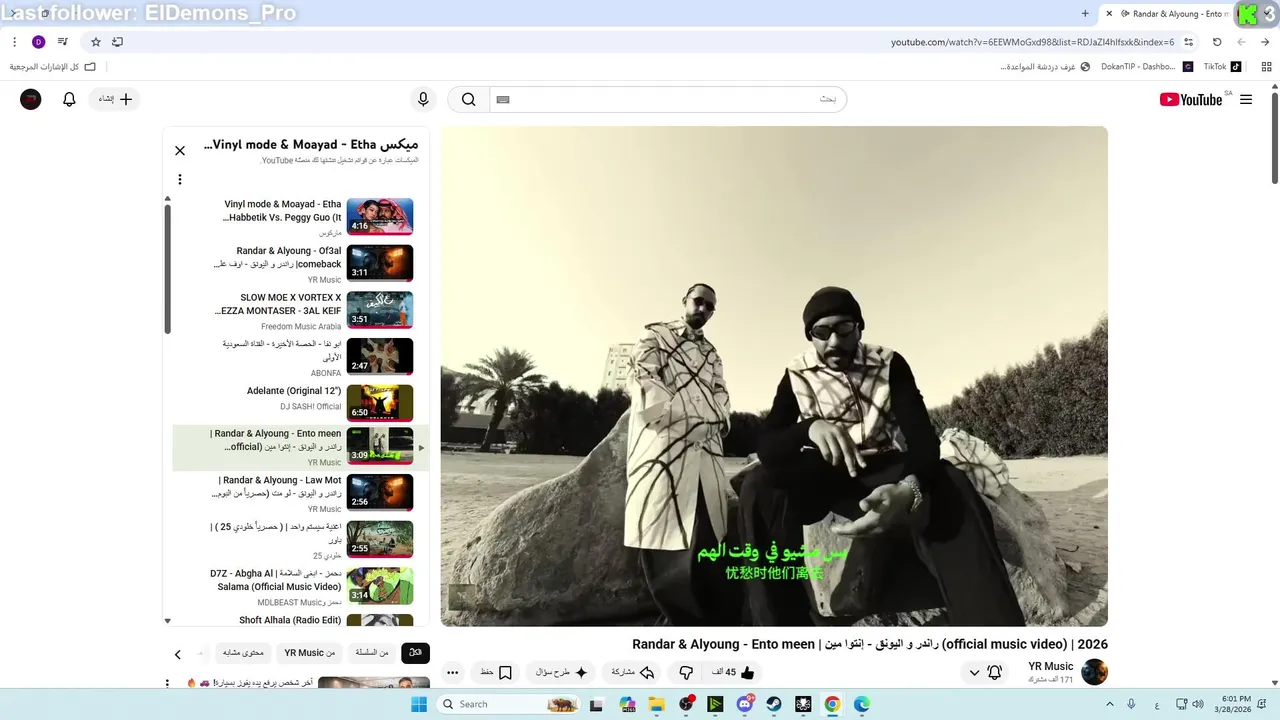The width and height of the screenshot is (1280, 720).
Task: Open the Windows Start menu
Action: point(419,704)
